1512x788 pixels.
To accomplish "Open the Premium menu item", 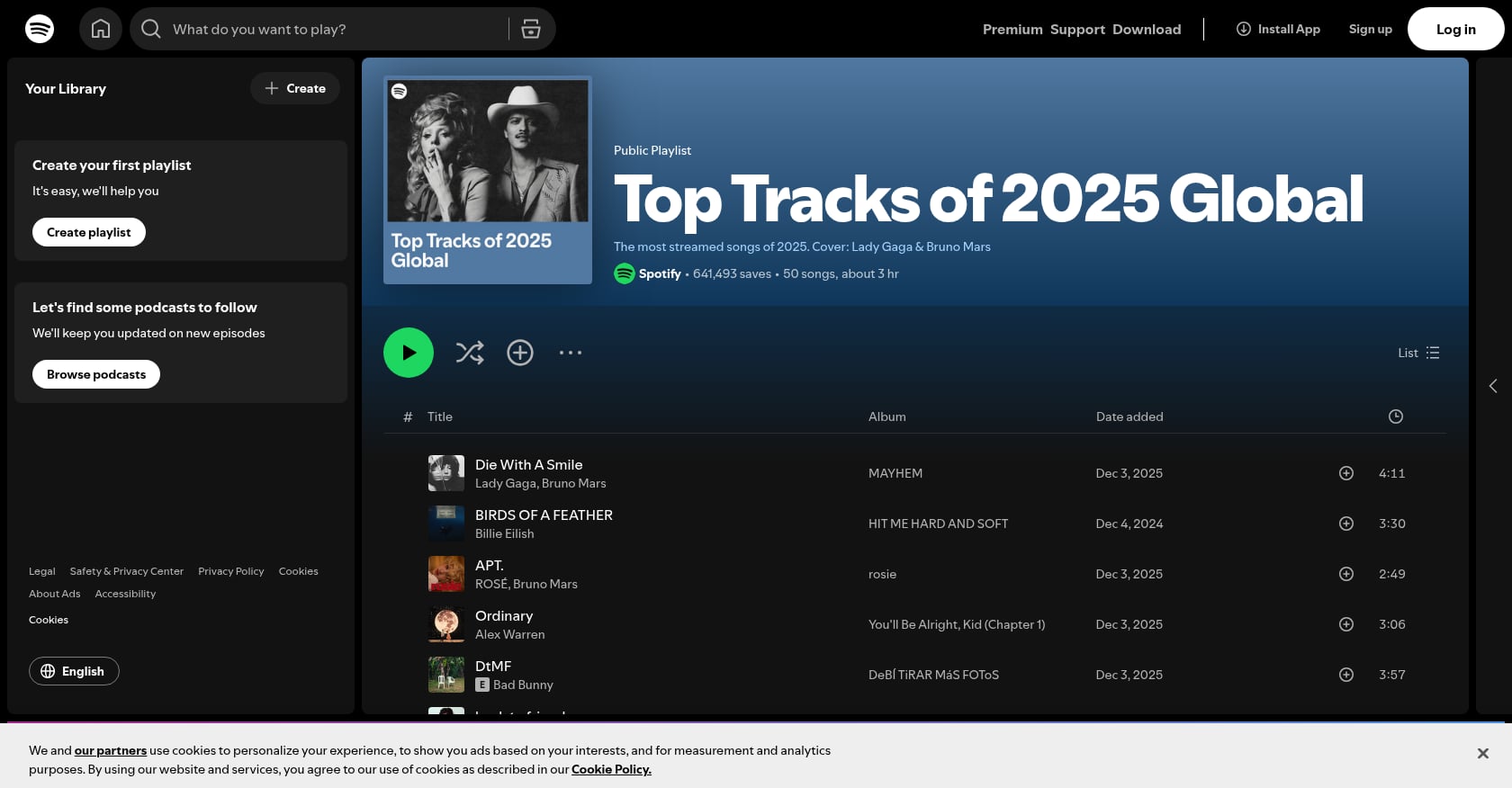I will click(x=1012, y=29).
